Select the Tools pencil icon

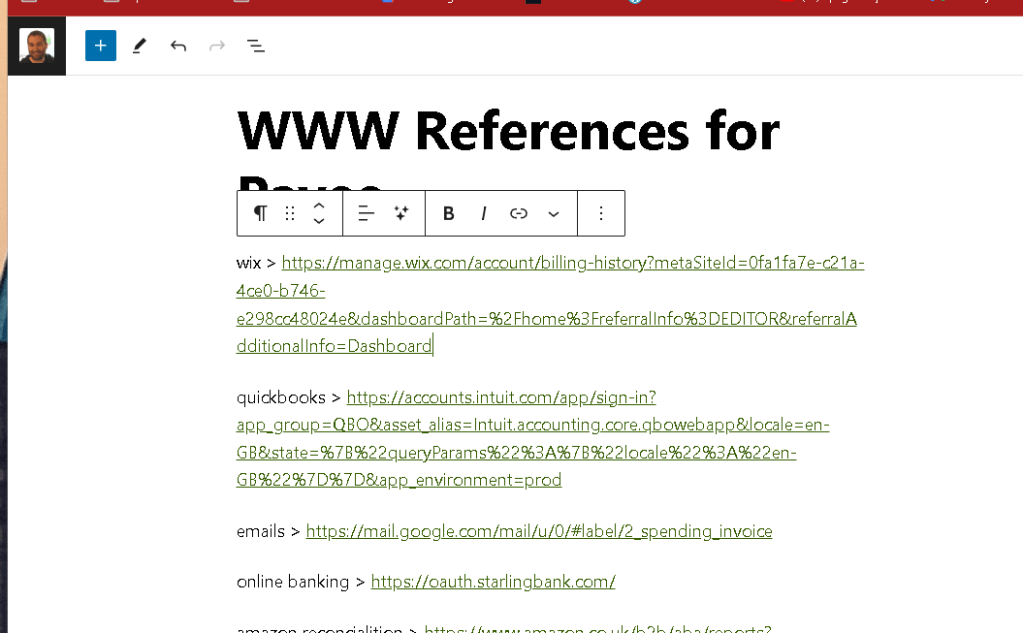(x=139, y=46)
